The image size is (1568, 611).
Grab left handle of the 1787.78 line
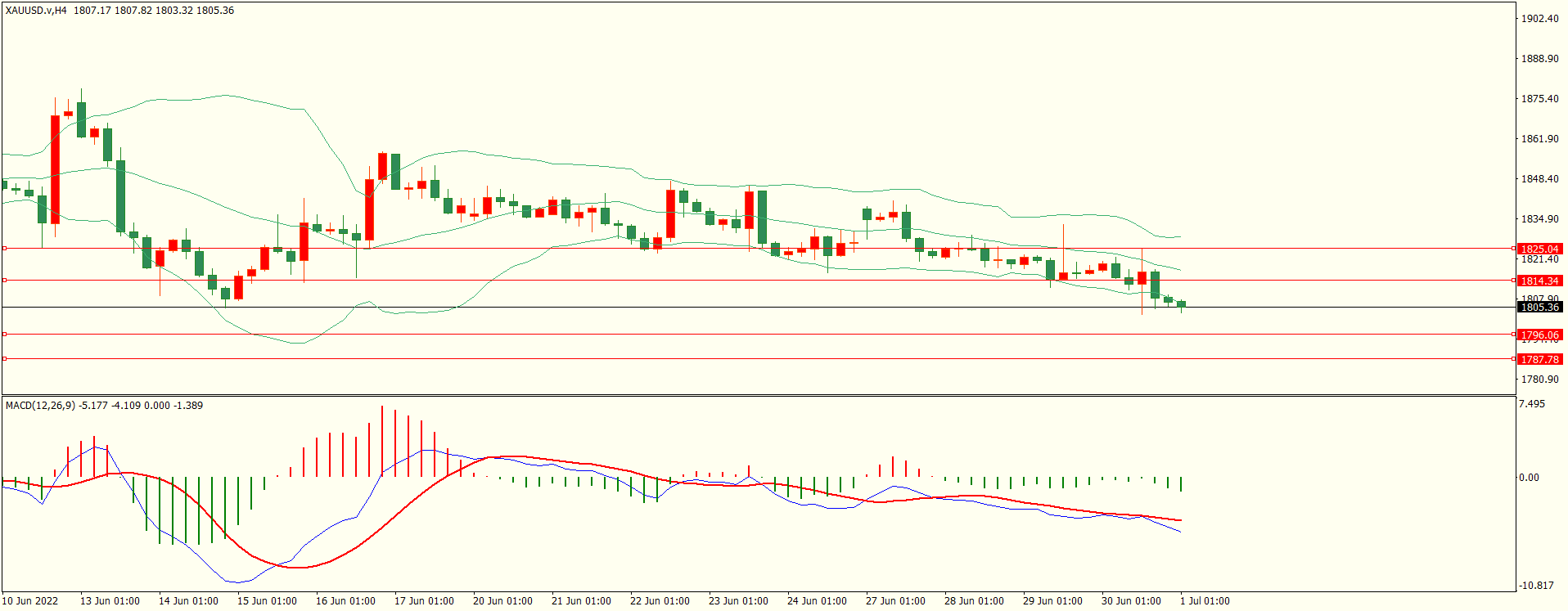click(4, 359)
